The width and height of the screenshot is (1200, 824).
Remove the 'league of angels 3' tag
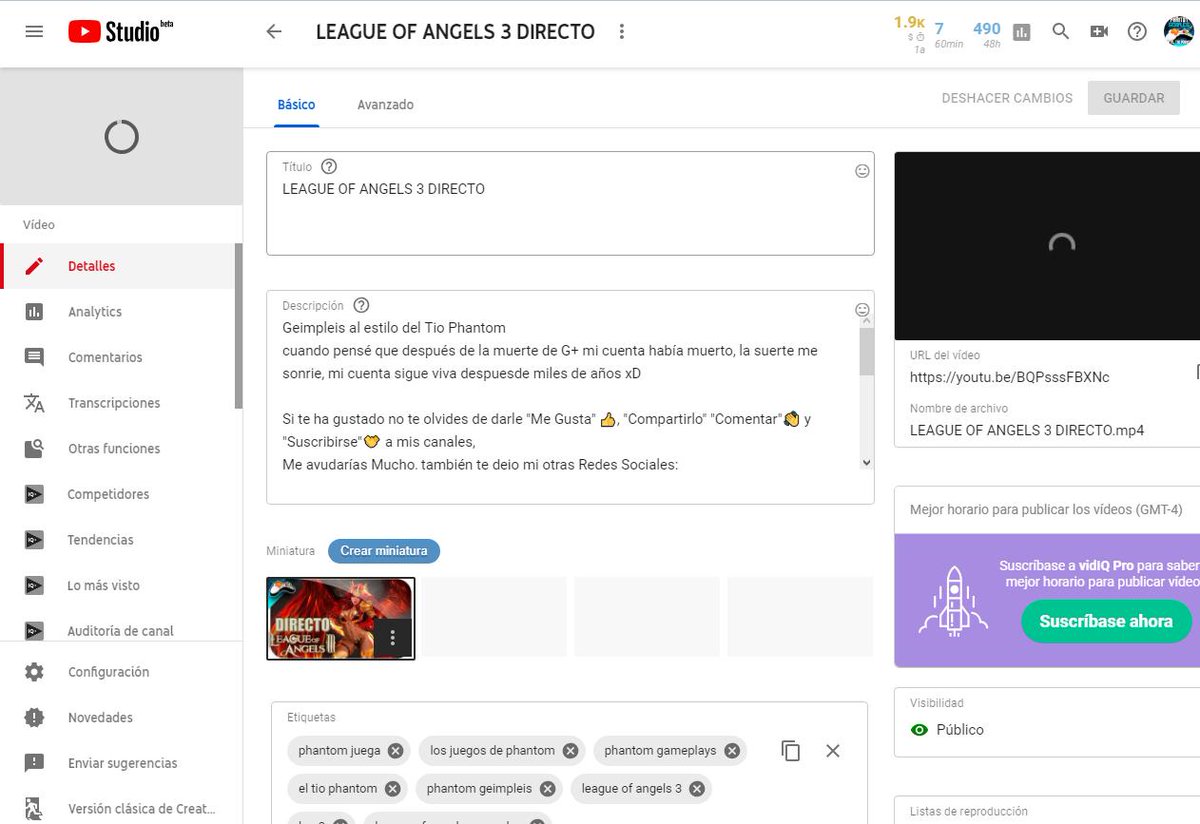tap(697, 789)
